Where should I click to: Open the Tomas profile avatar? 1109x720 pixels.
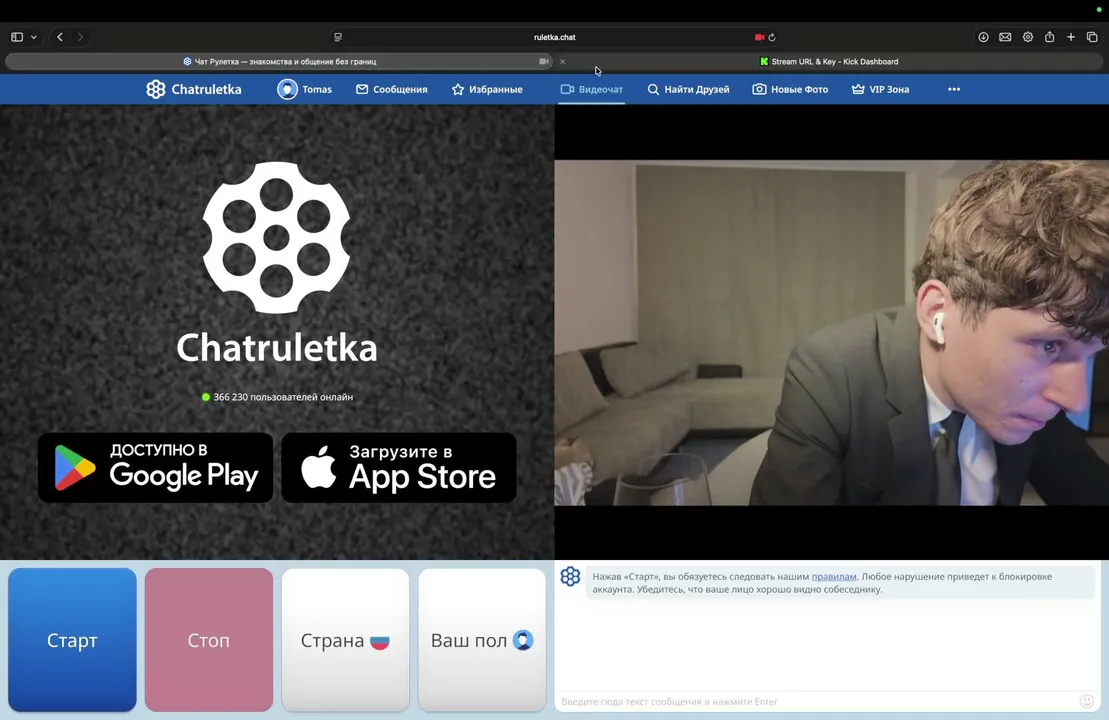tap(287, 89)
